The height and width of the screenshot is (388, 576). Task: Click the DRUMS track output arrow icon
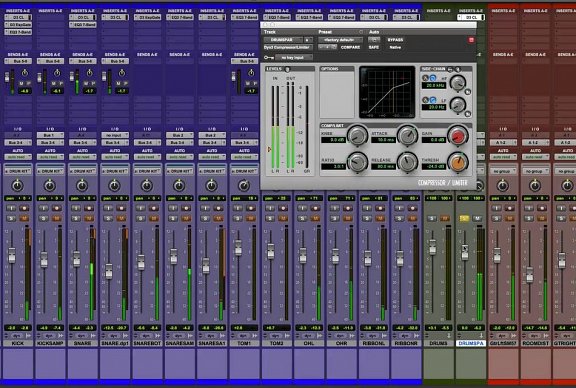click(x=449, y=336)
